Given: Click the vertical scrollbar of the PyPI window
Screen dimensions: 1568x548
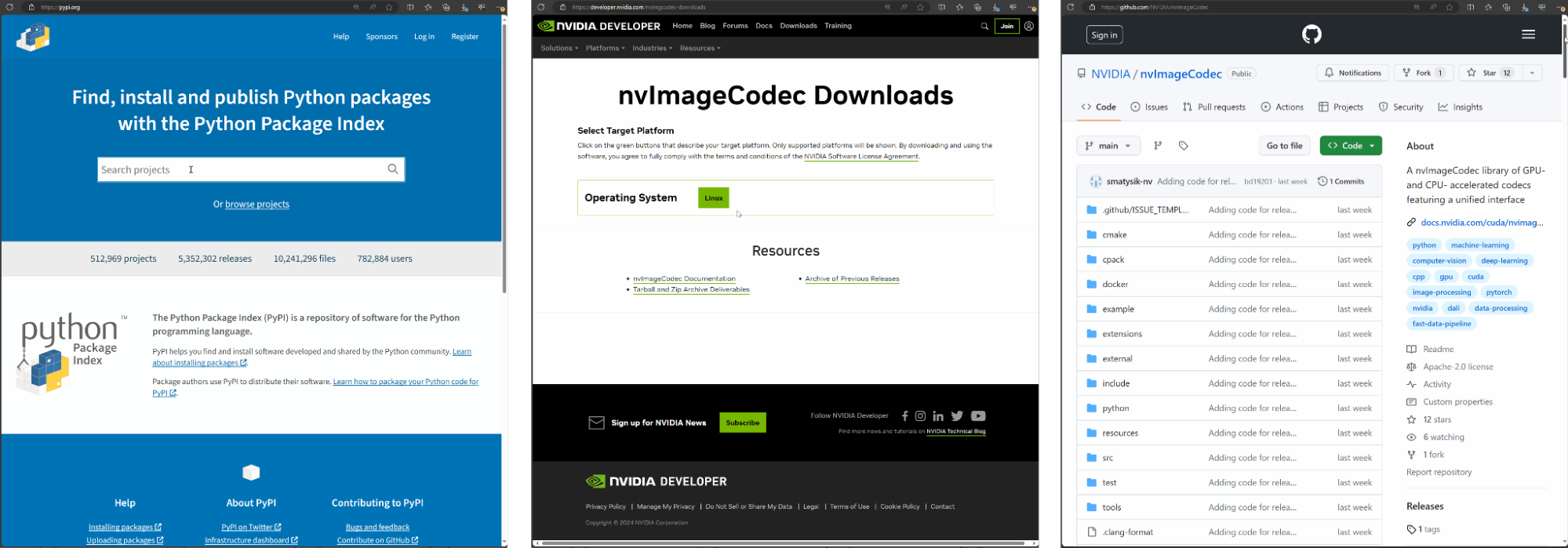Looking at the screenshot, I should point(504,157).
